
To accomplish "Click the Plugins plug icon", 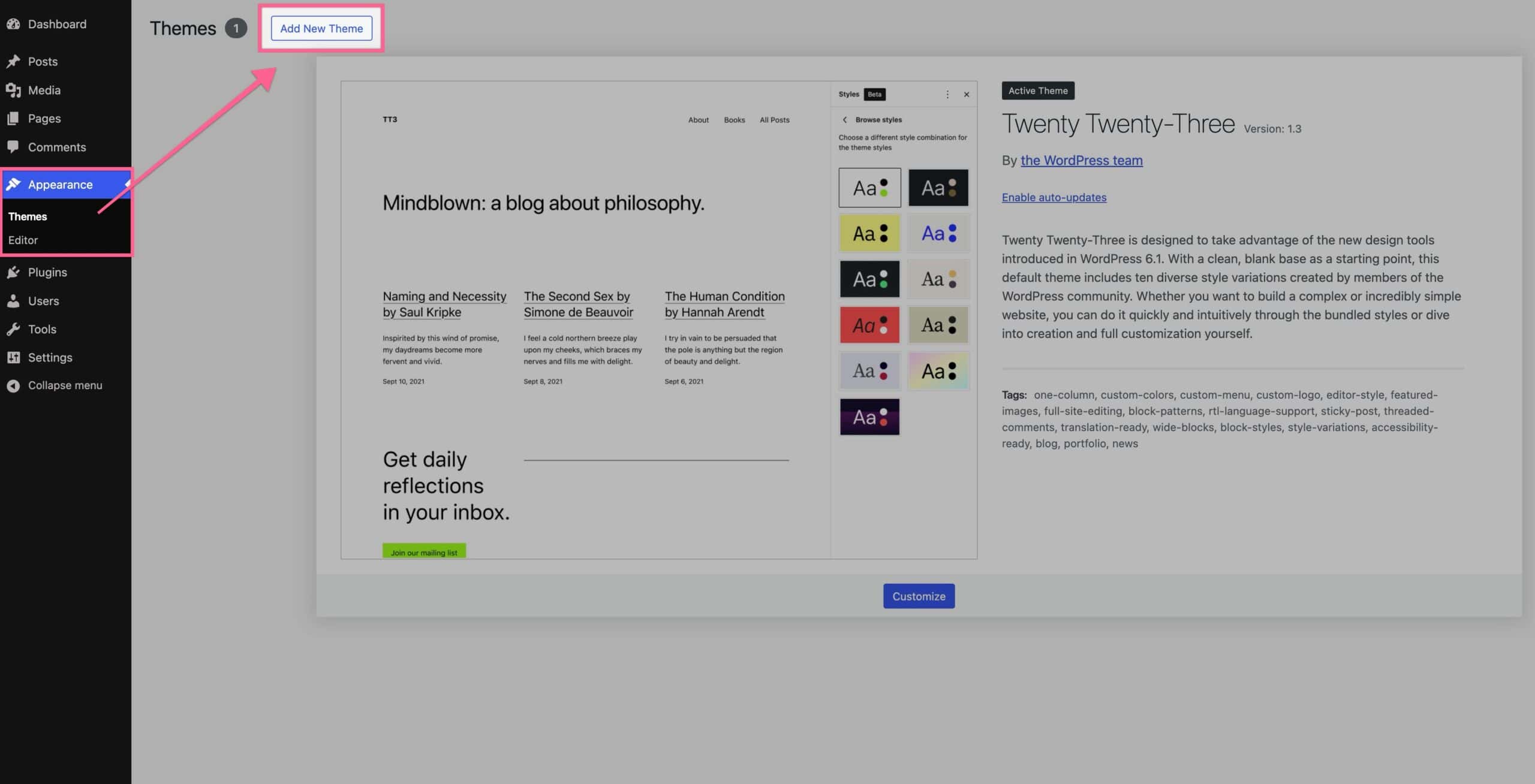I will click(x=13, y=272).
